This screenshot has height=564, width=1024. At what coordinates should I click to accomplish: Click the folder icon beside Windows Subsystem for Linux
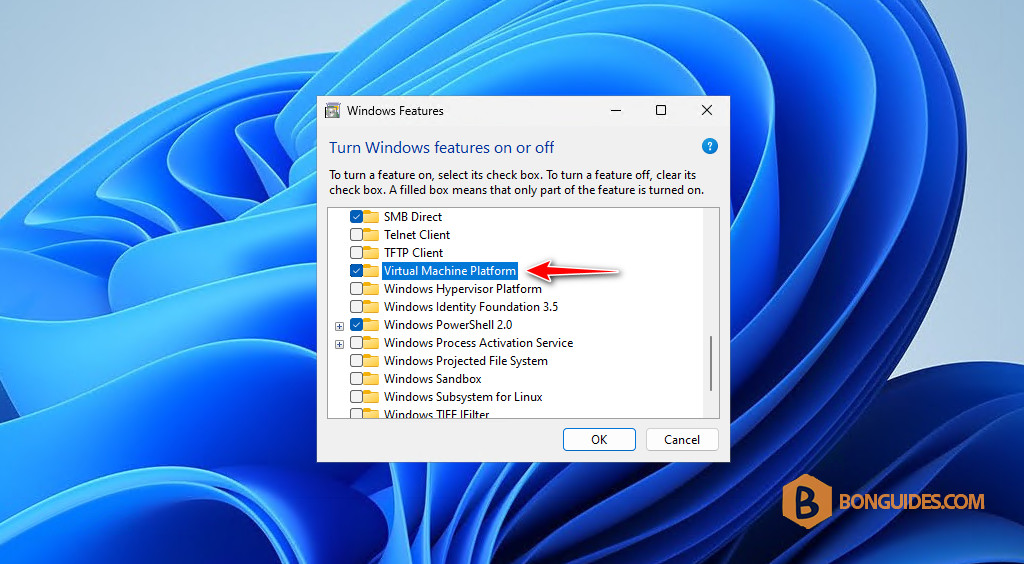coord(371,397)
